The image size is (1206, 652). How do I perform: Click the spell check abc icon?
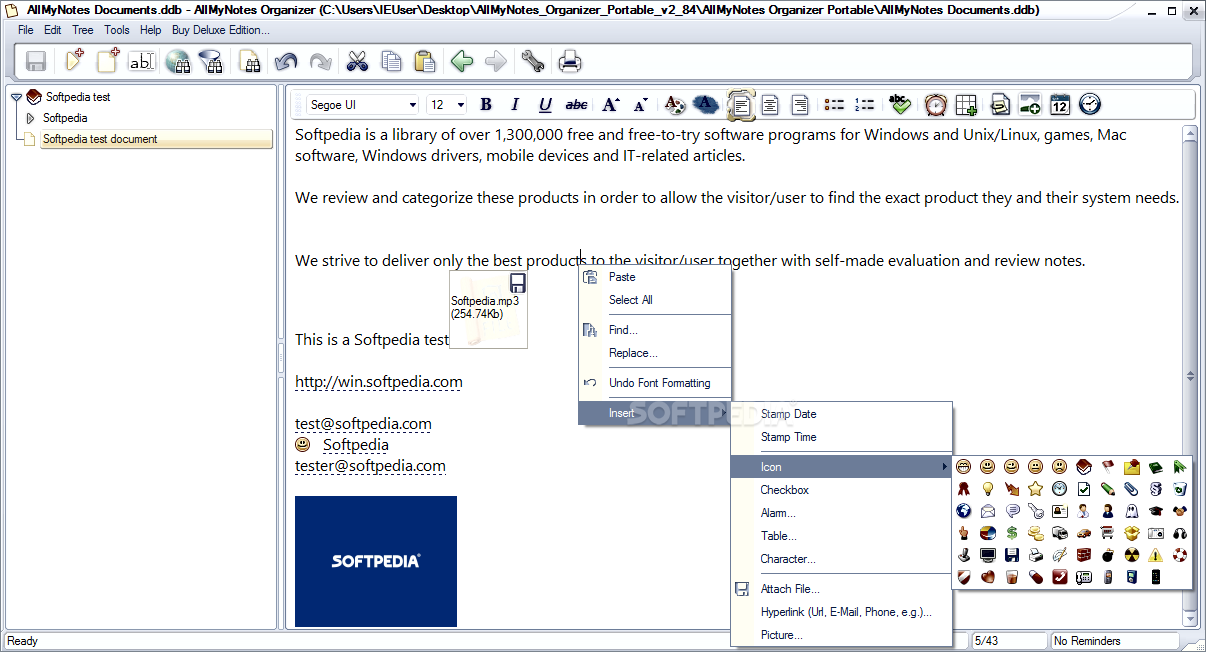point(900,104)
